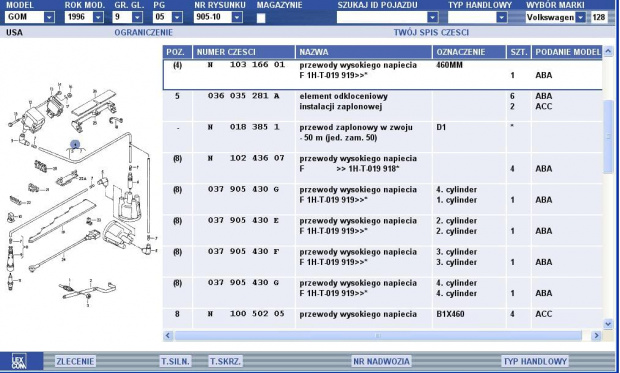The height and width of the screenshot is (373, 620).
Task: Click the table scroll down arrow
Action: (x=608, y=324)
